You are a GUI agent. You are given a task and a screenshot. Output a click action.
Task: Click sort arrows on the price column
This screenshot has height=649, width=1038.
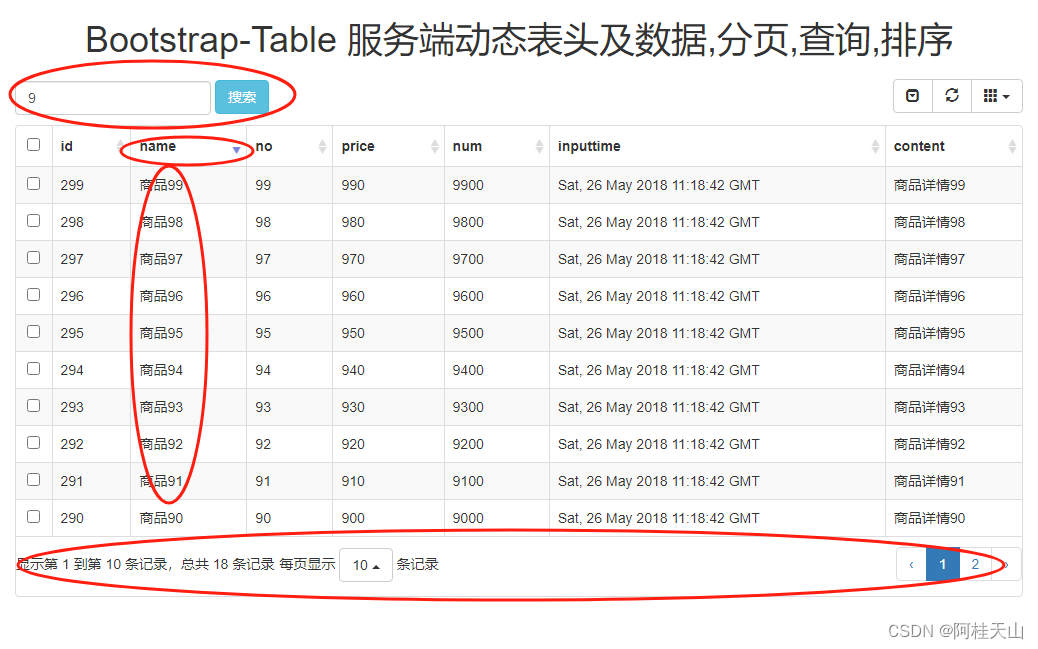437,146
